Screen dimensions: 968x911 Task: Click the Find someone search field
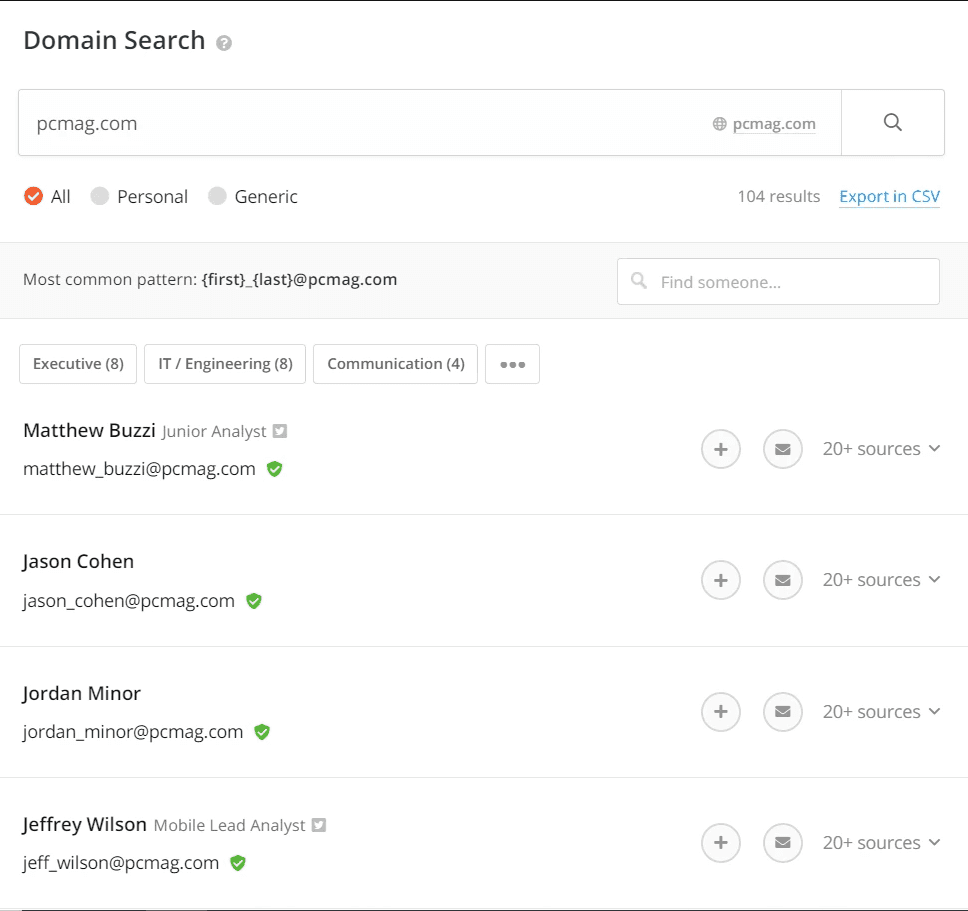click(x=778, y=281)
